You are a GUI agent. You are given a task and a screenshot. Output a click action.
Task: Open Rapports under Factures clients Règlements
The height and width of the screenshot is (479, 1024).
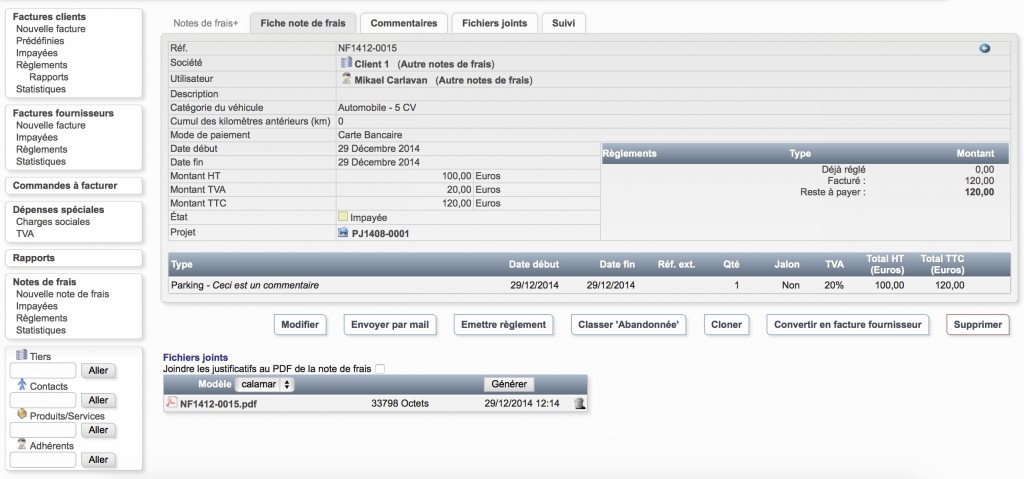pos(49,77)
